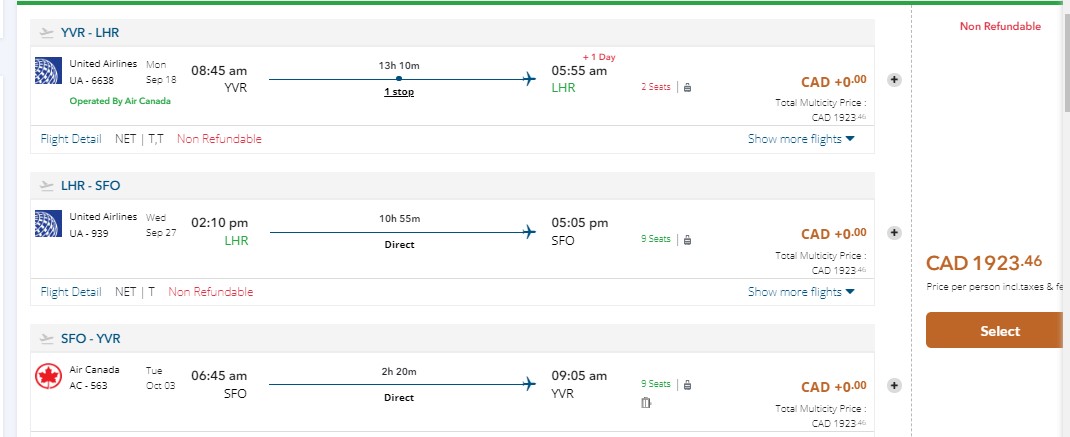Click the baggage icon on the LHR-SFO flight
This screenshot has width=1070, height=437.
pos(687,239)
